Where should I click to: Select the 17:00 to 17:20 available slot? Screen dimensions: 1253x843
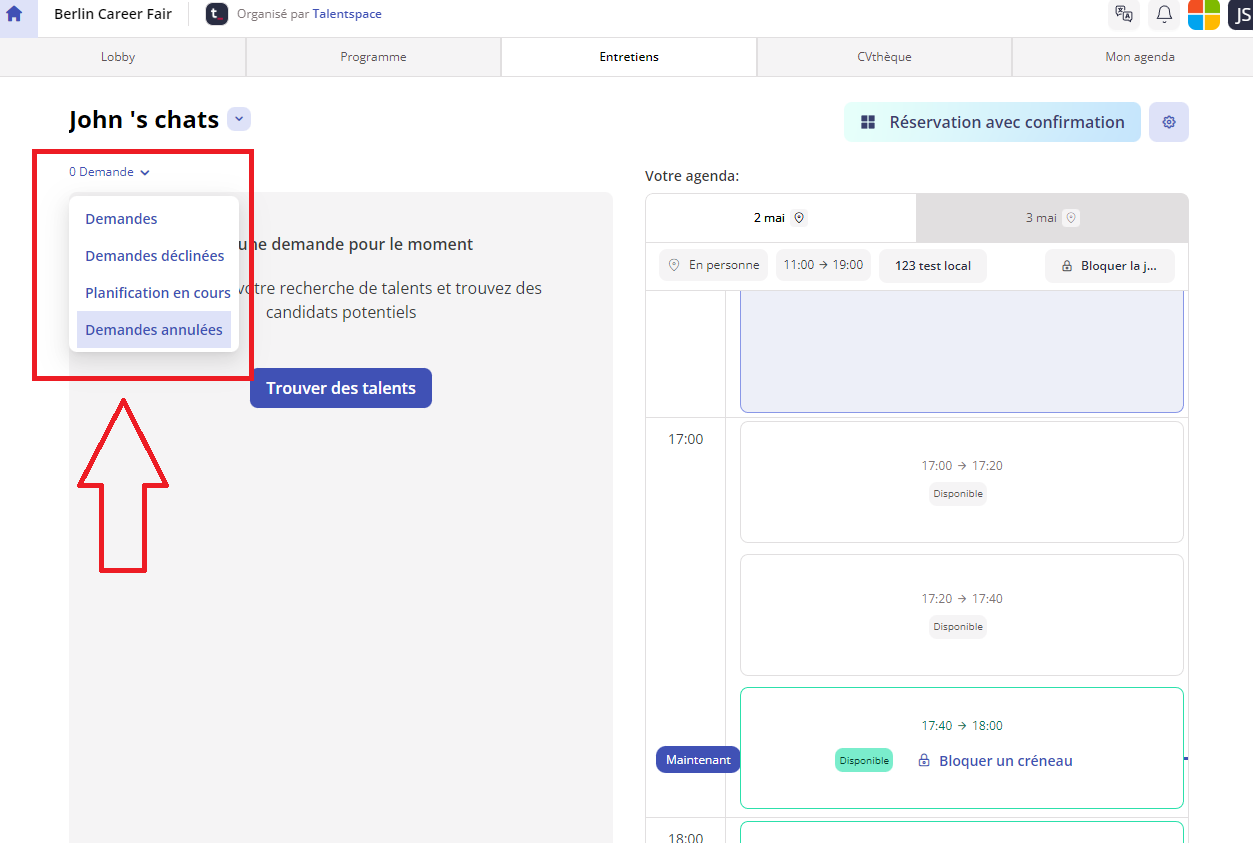(961, 480)
